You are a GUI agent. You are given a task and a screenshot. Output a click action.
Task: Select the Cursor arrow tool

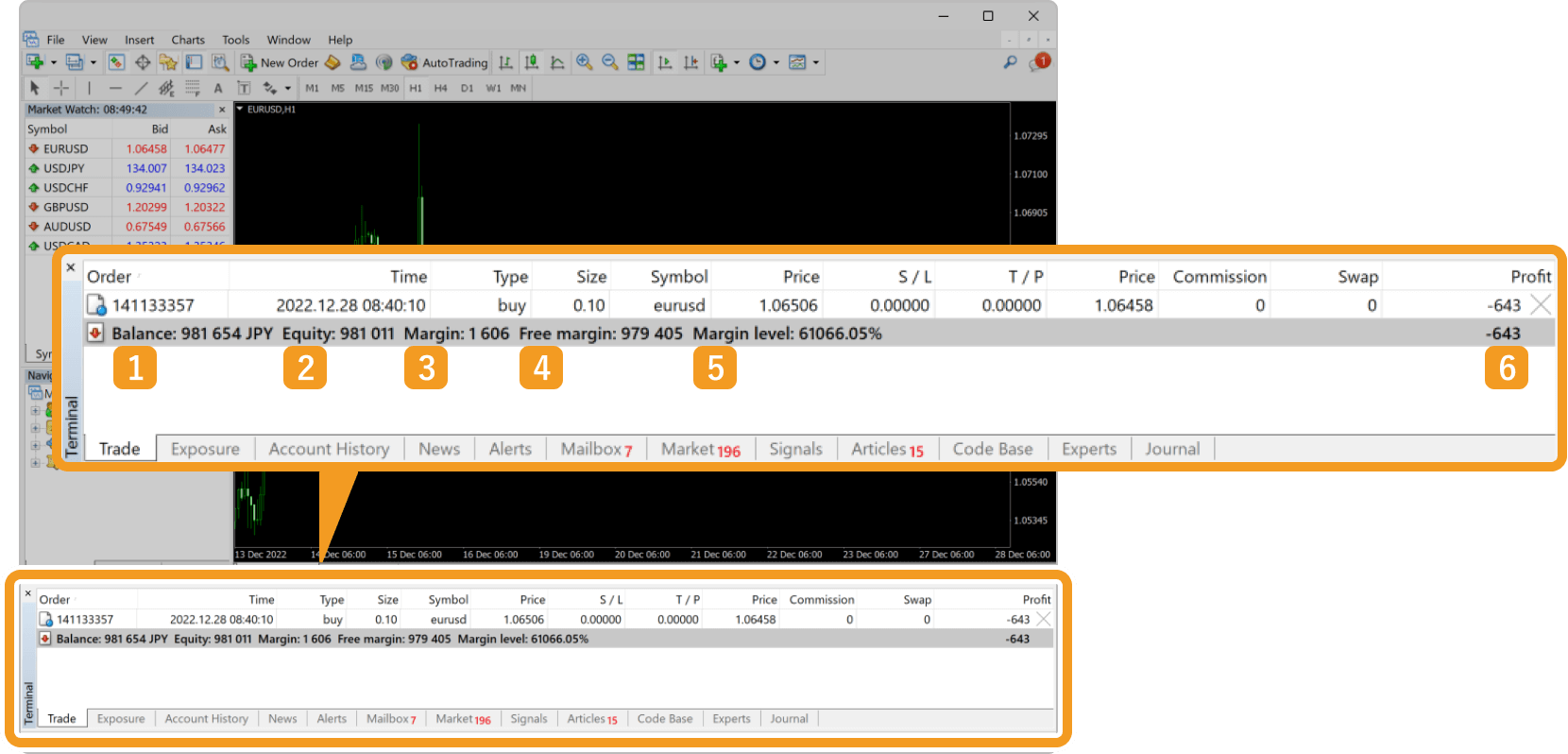[35, 88]
